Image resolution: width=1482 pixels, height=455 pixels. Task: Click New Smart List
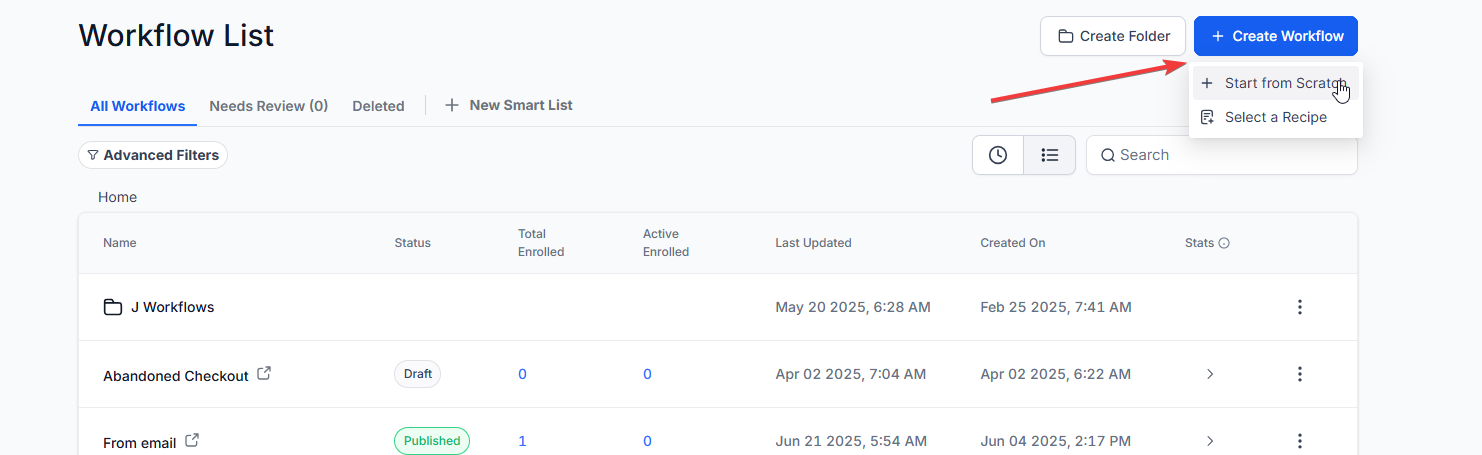pyautogui.click(x=509, y=105)
